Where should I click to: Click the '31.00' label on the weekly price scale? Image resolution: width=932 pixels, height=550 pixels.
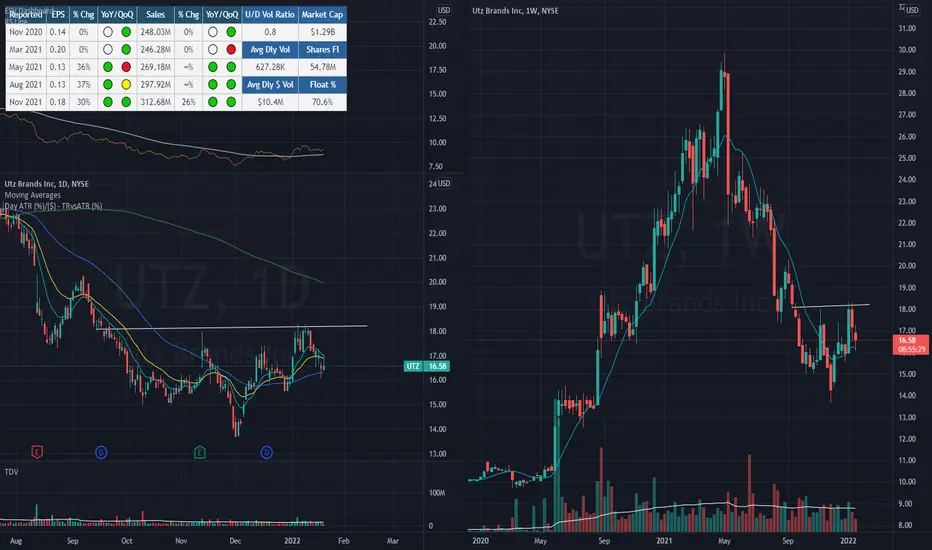coord(907,28)
